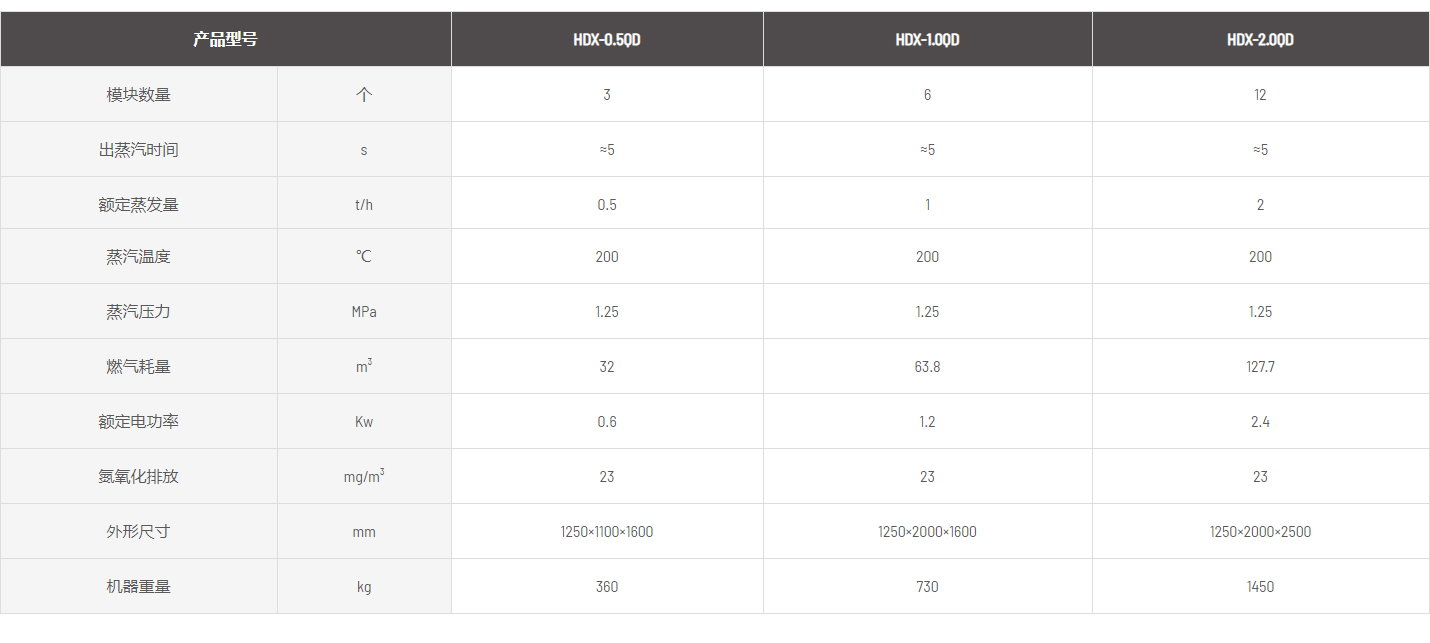Image resolution: width=1430 pixels, height=643 pixels.
Task: Click the 额定蒸发量 label cell
Action: point(139,204)
